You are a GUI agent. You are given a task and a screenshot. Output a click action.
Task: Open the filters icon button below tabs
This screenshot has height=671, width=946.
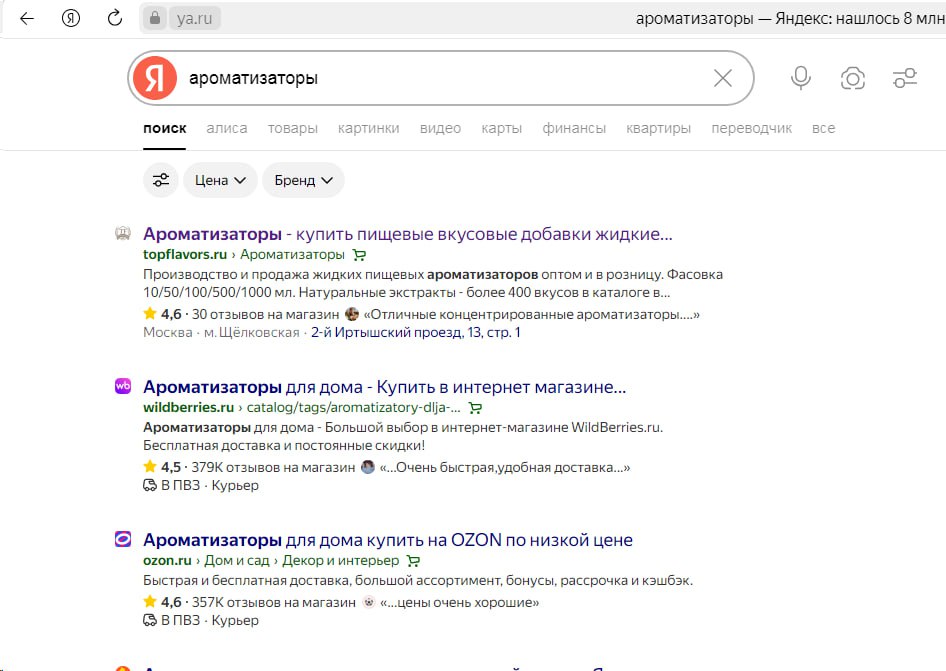[x=160, y=180]
